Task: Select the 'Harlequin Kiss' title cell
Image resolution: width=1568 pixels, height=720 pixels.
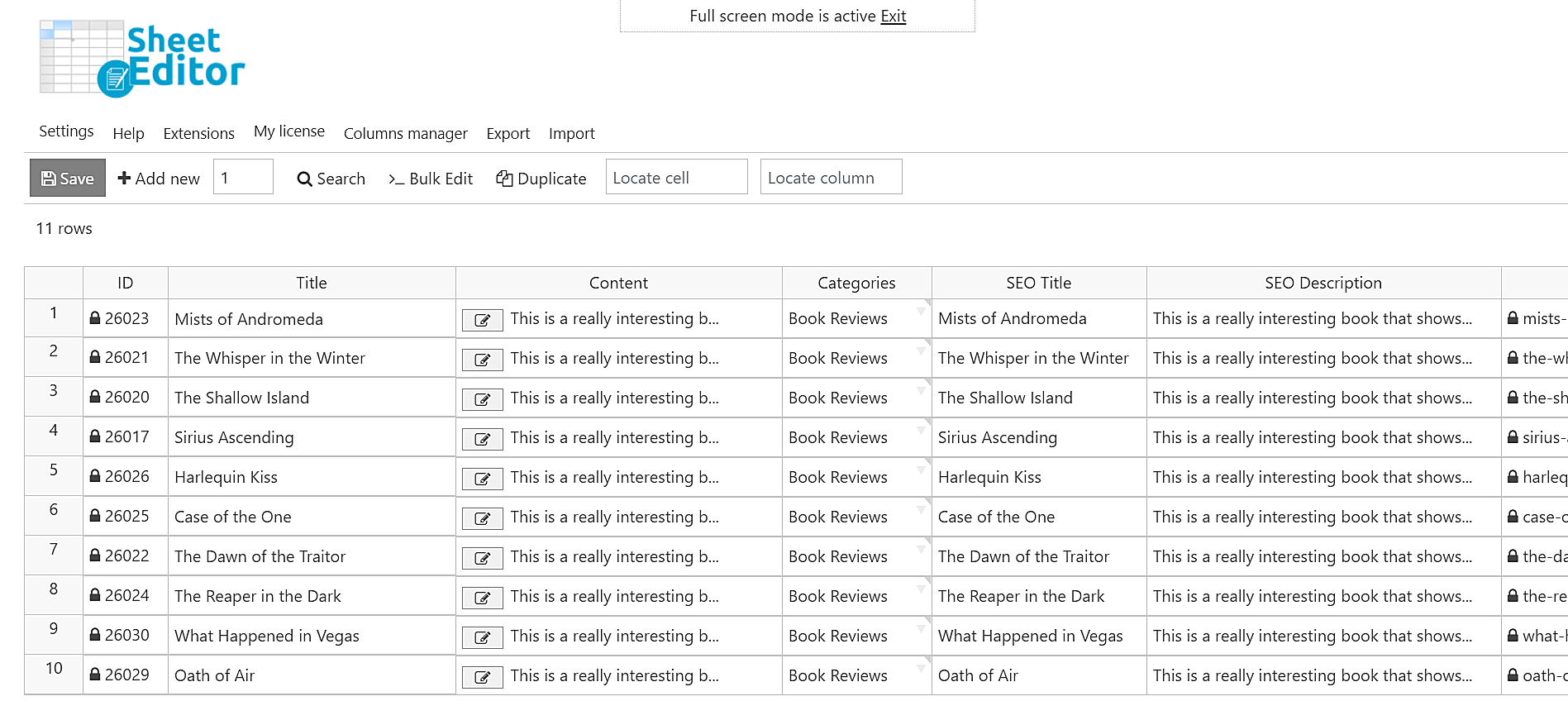Action: tap(312, 477)
